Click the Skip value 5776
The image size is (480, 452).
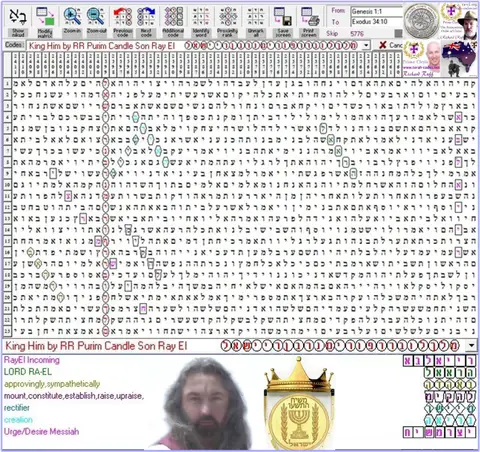click(357, 34)
